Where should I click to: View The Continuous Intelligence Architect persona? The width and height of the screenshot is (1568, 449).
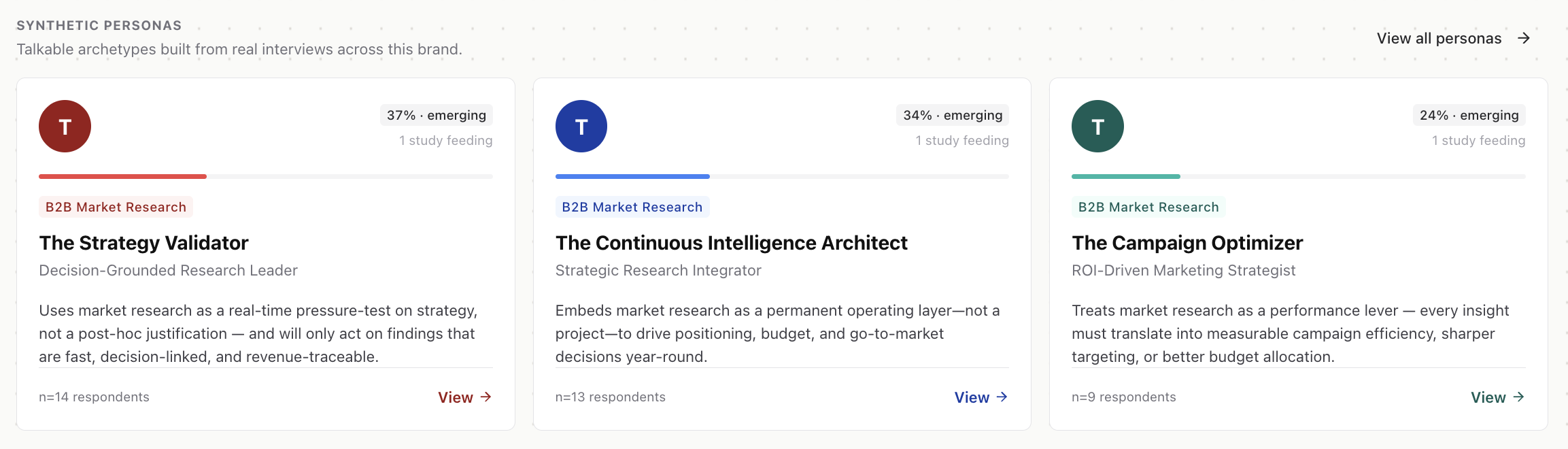981,397
